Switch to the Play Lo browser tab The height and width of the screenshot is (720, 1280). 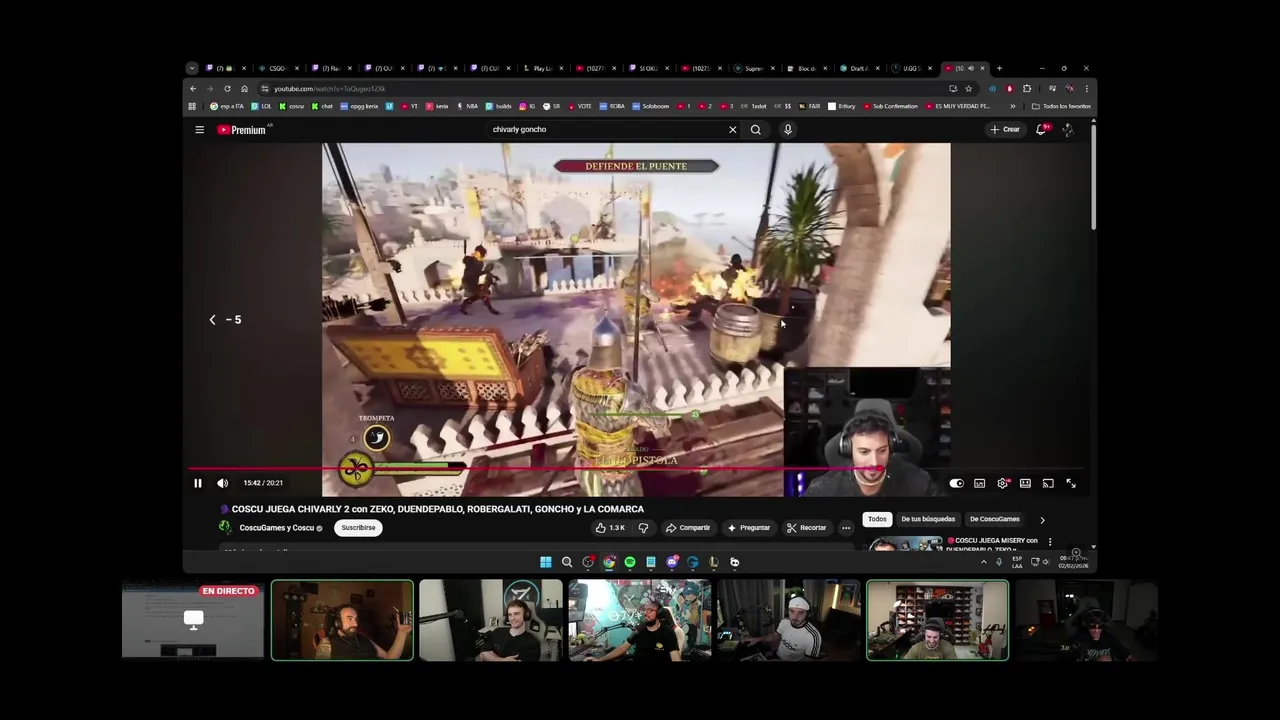543,68
